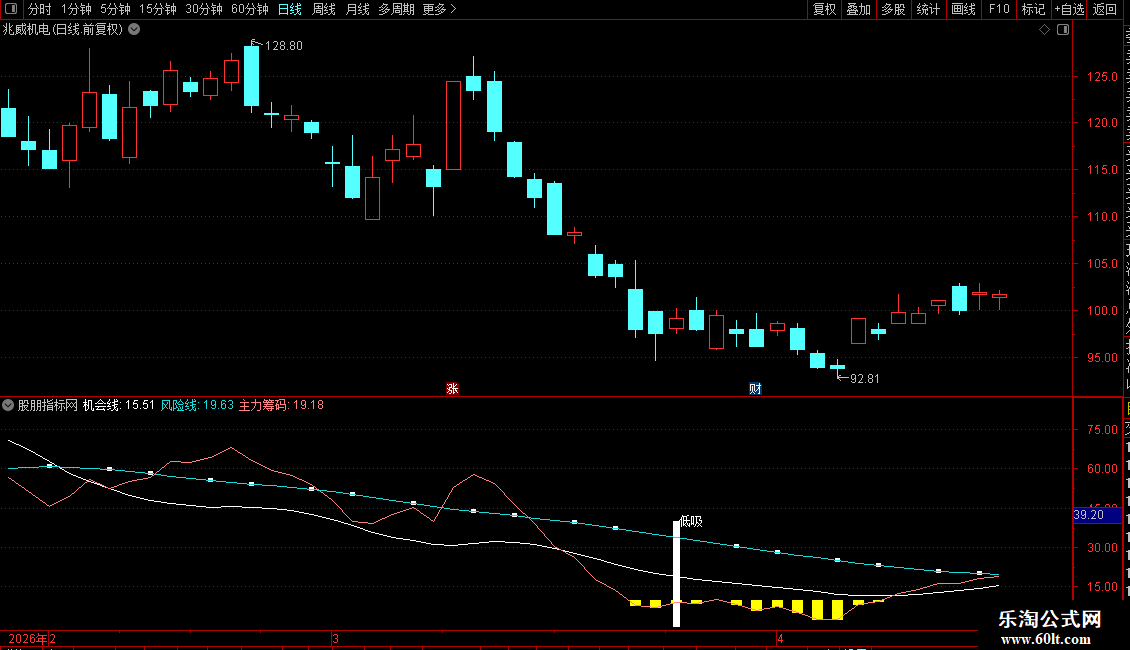Switch to 周线 weekly chart
Screen dimensions: 1130x650
[324, 9]
